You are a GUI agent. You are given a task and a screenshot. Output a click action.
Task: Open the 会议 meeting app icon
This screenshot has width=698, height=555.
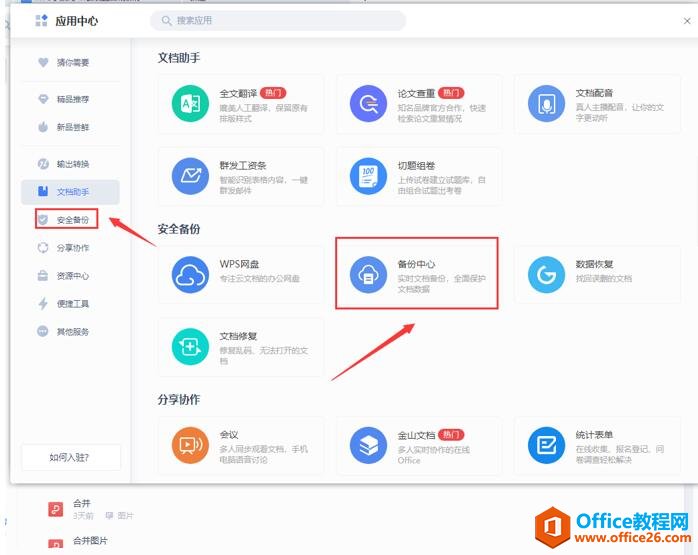[x=191, y=445]
